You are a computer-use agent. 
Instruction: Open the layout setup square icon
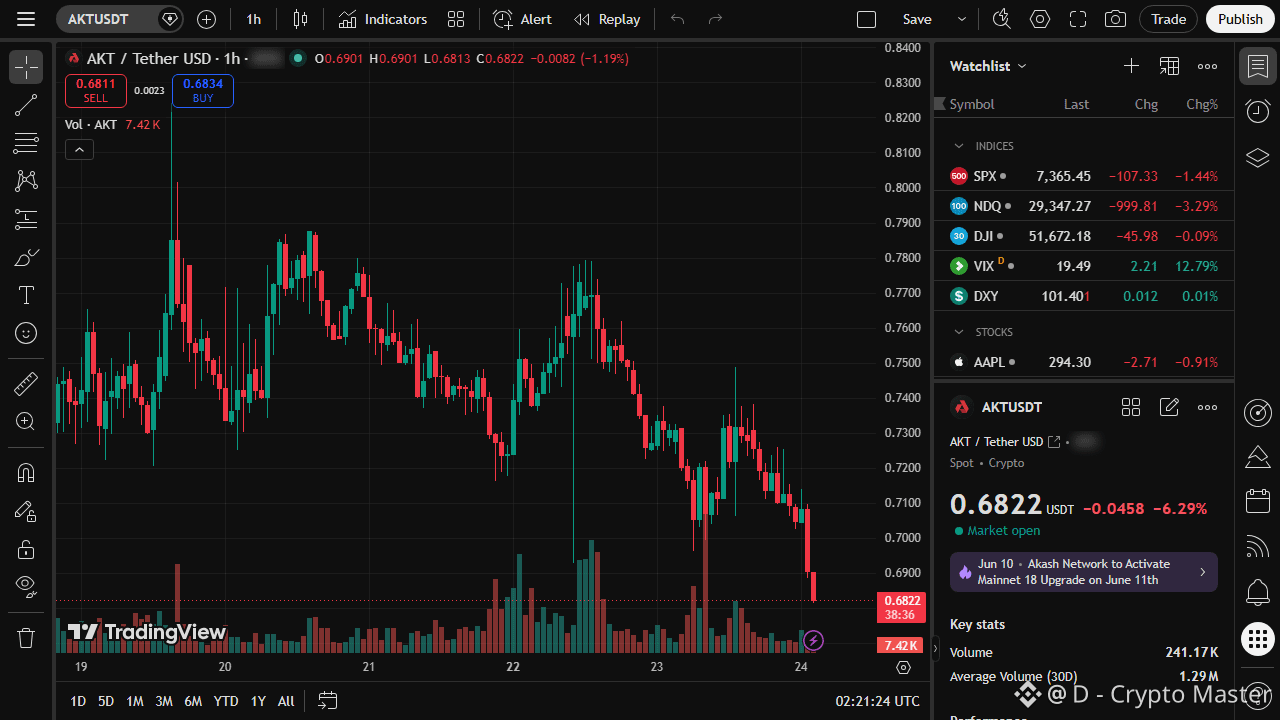tap(867, 19)
